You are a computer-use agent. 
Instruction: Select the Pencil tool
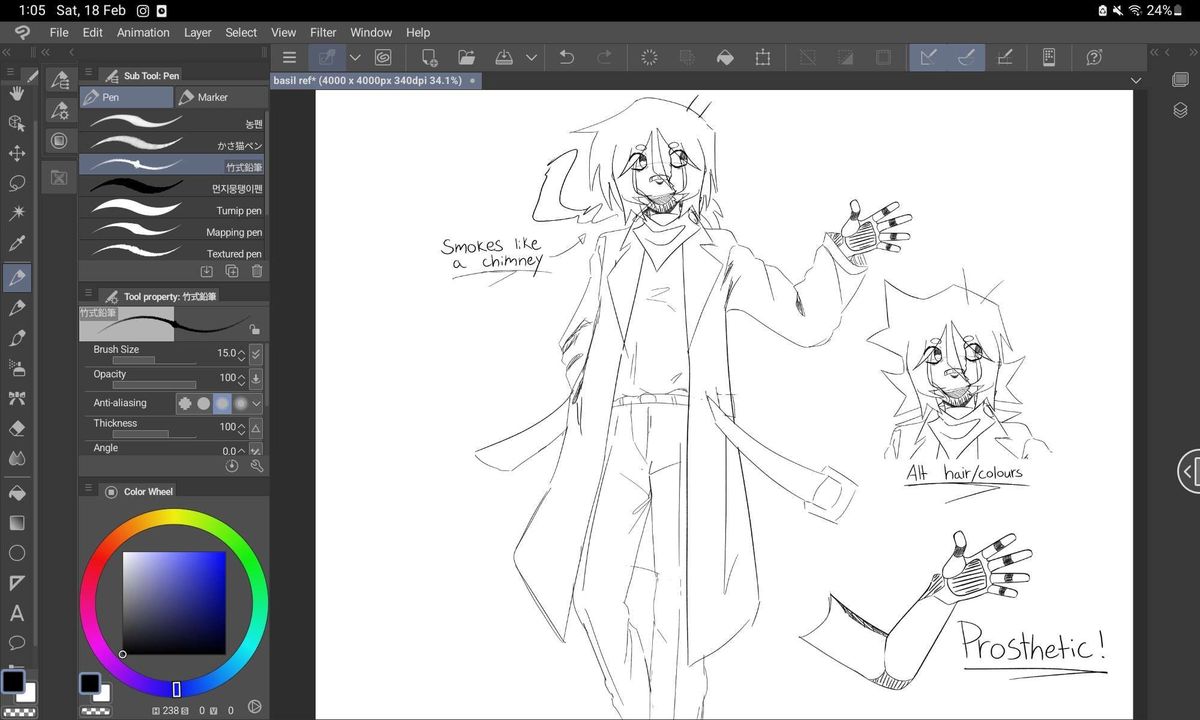pyautogui.click(x=17, y=308)
